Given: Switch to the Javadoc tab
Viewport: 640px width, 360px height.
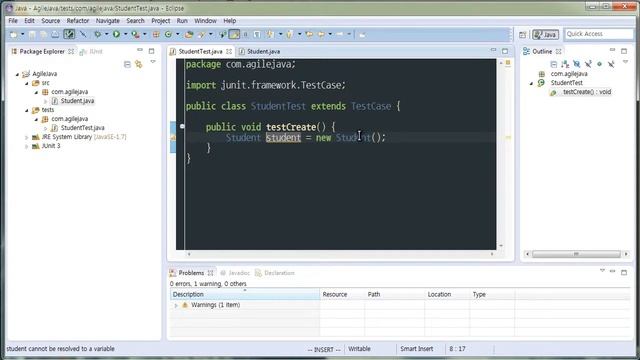Looking at the screenshot, I should coord(235,273).
